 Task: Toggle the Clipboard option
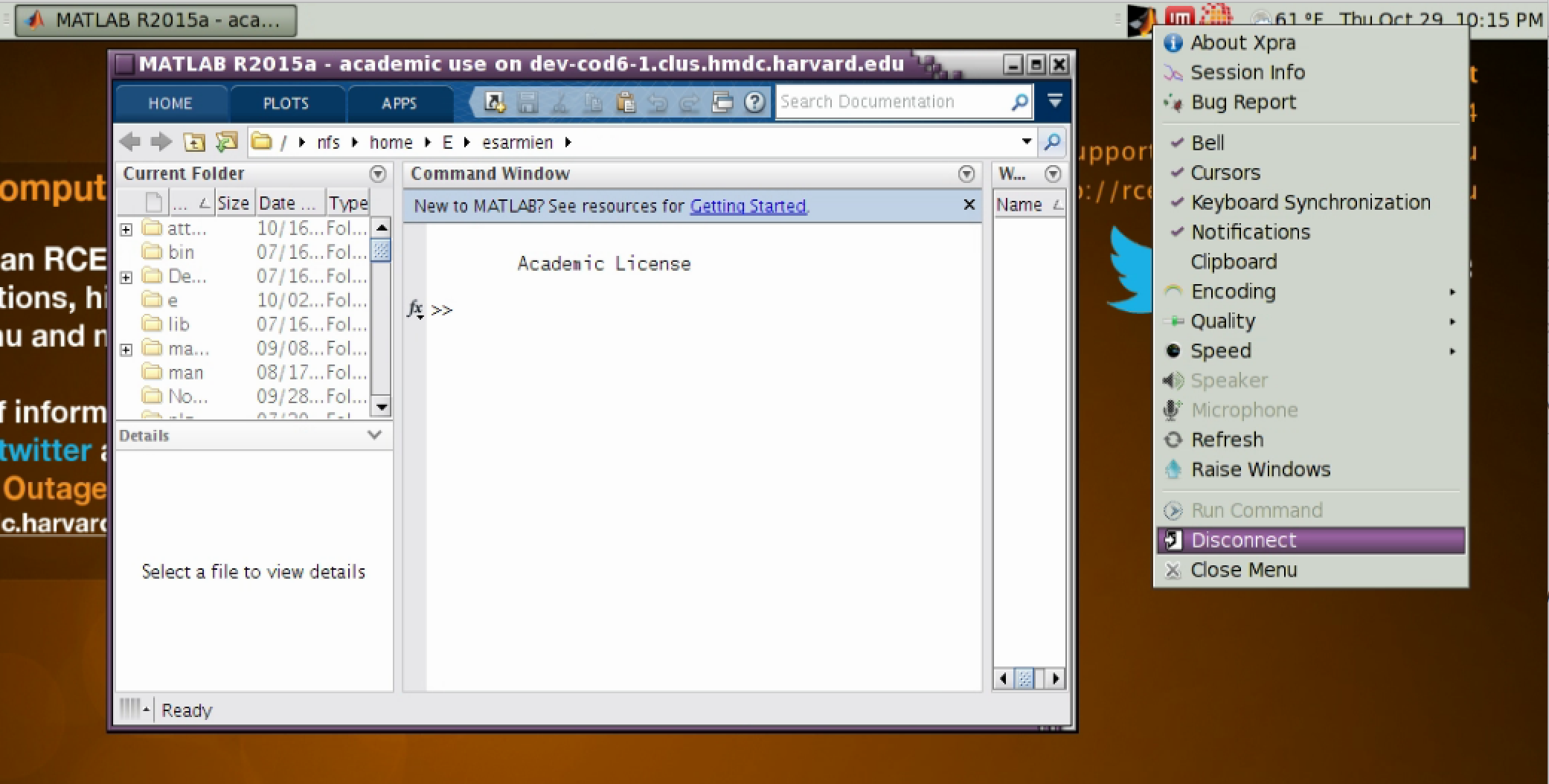point(1310,262)
